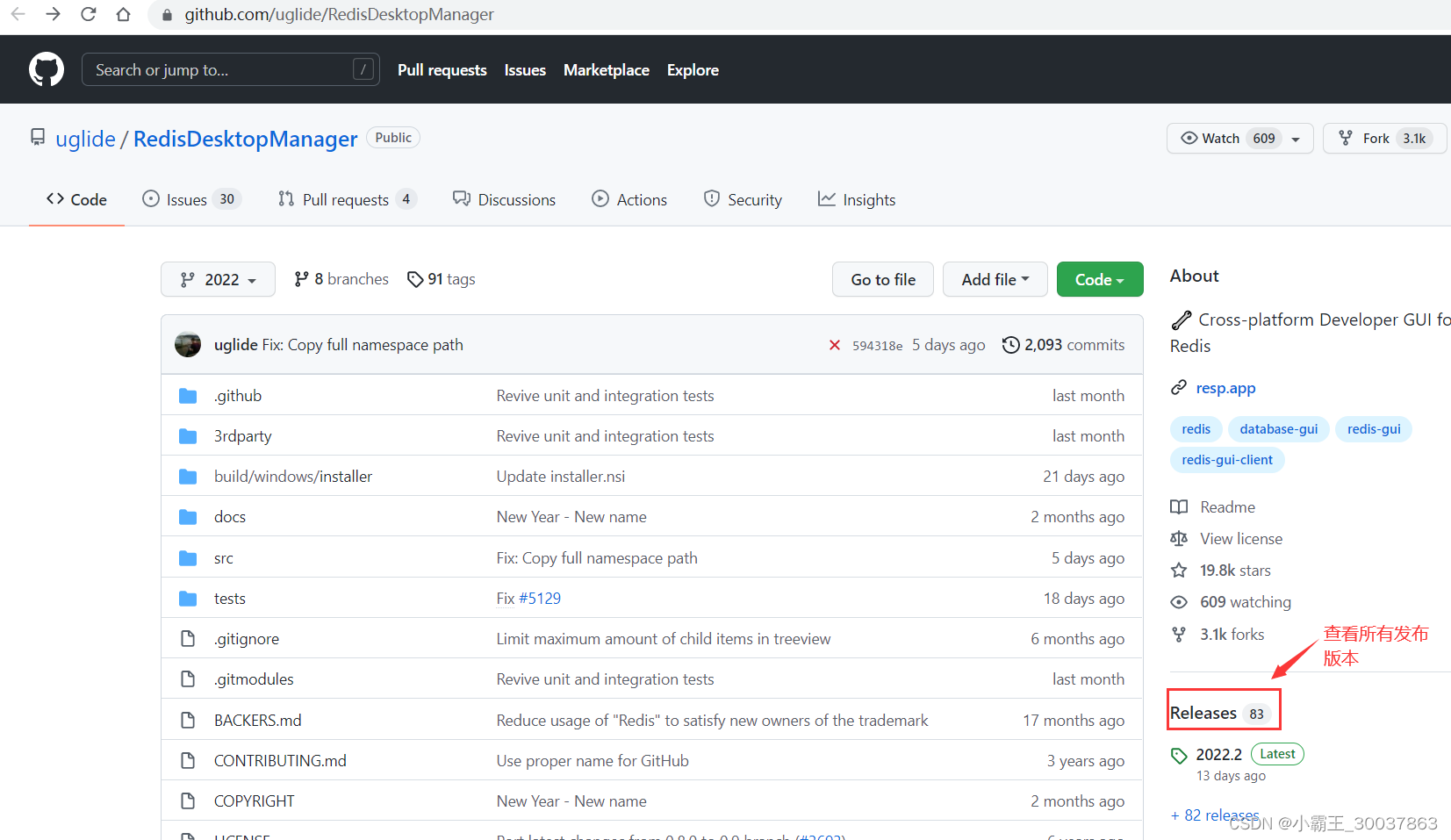
Task: Click the star icon beside 19.8k stars
Action: point(1179,571)
